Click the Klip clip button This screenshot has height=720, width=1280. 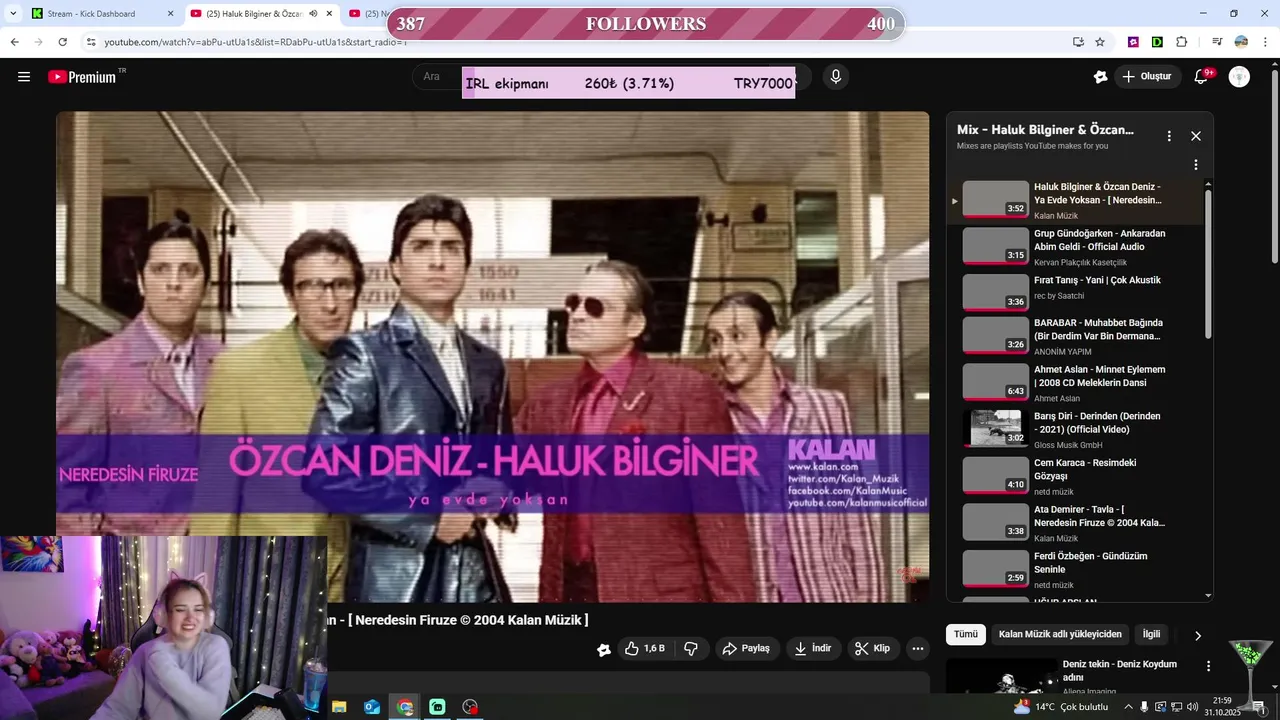[872, 648]
